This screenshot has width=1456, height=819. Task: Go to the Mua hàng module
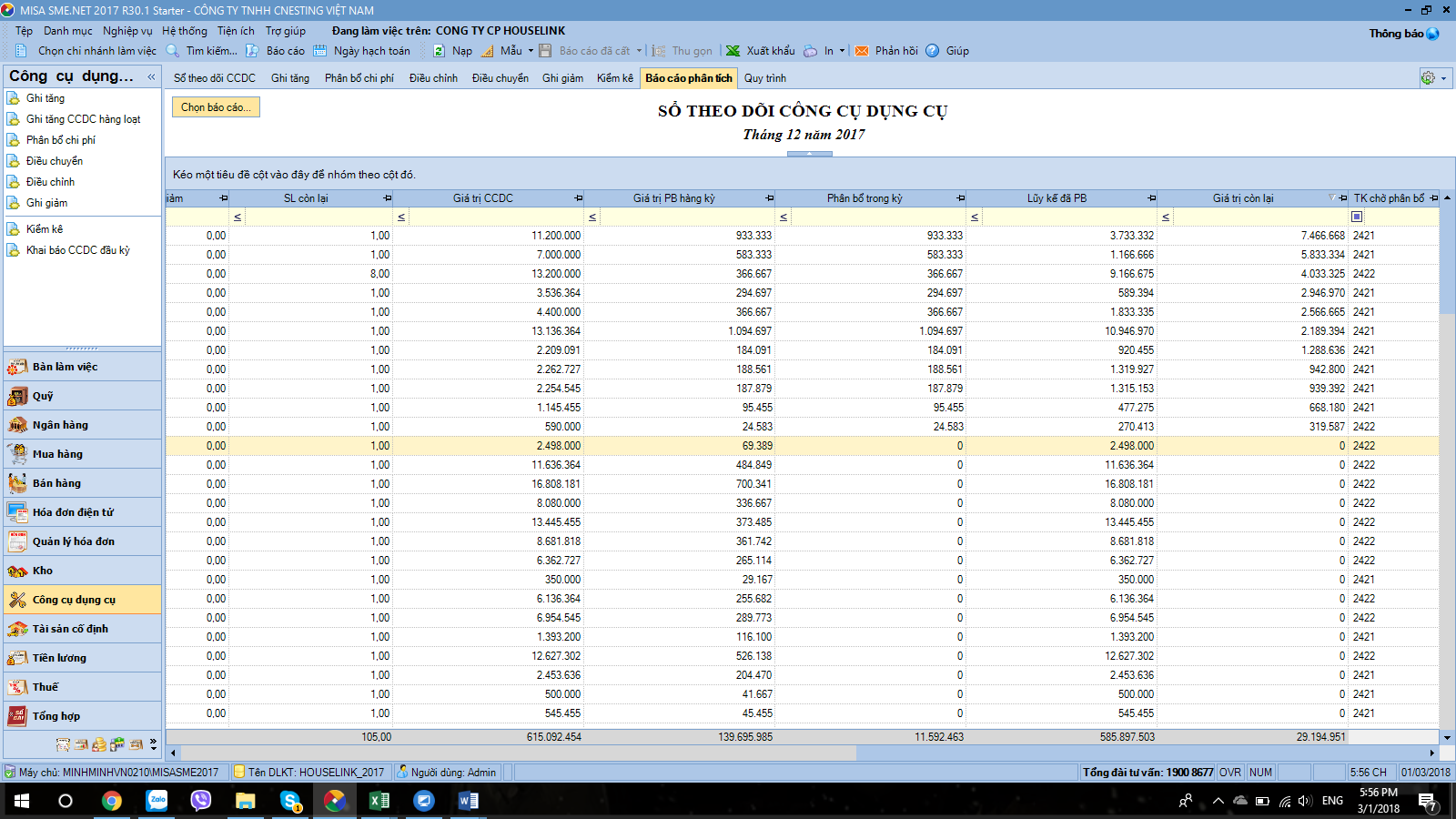[83, 454]
